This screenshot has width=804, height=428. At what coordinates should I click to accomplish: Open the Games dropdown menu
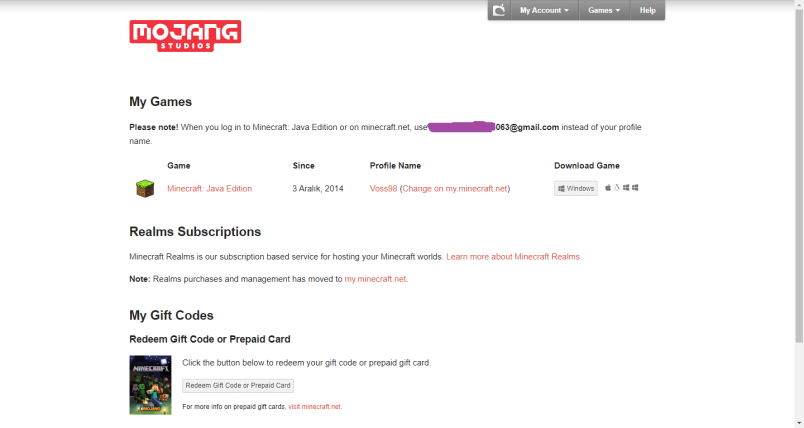(x=604, y=10)
